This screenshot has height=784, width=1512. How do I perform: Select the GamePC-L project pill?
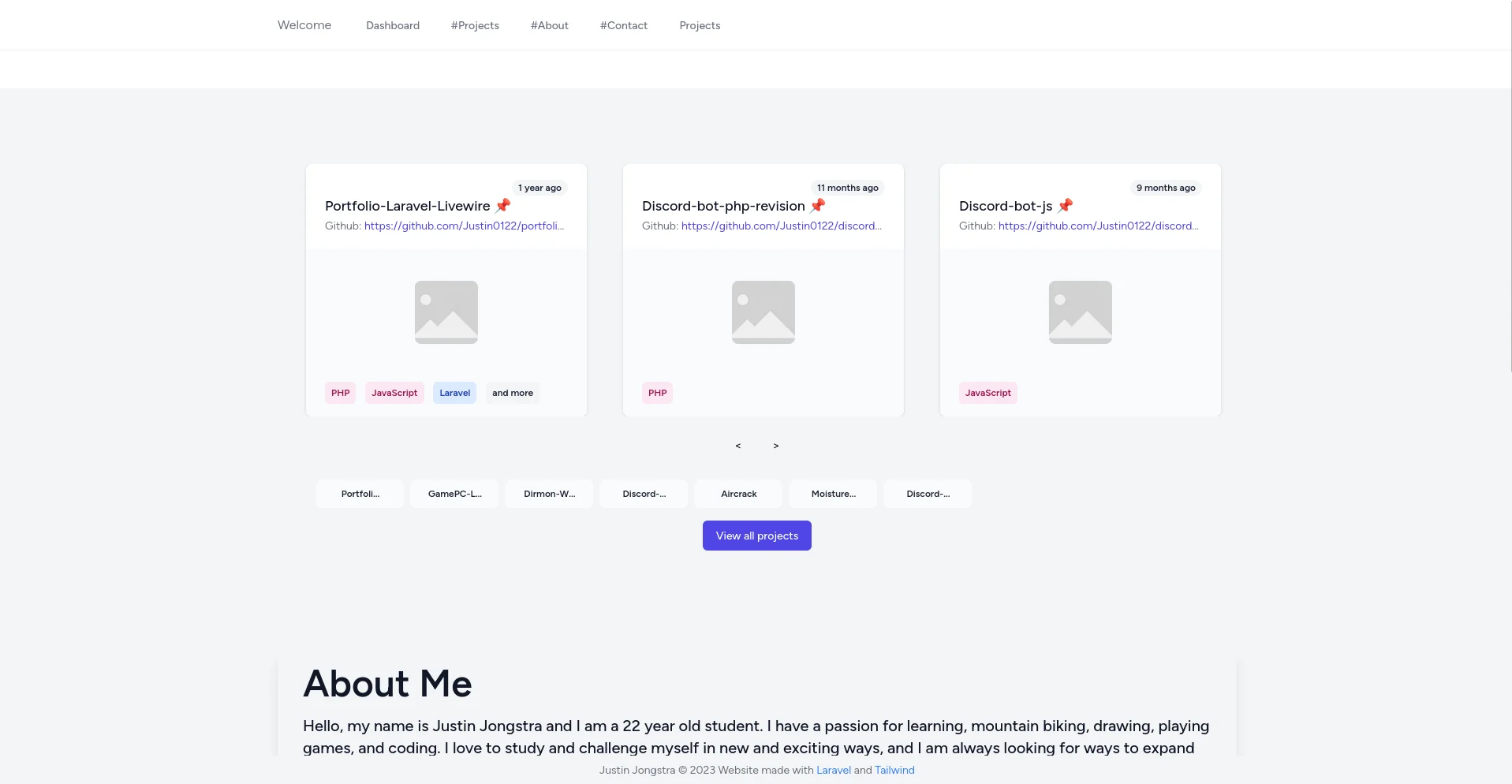click(454, 493)
